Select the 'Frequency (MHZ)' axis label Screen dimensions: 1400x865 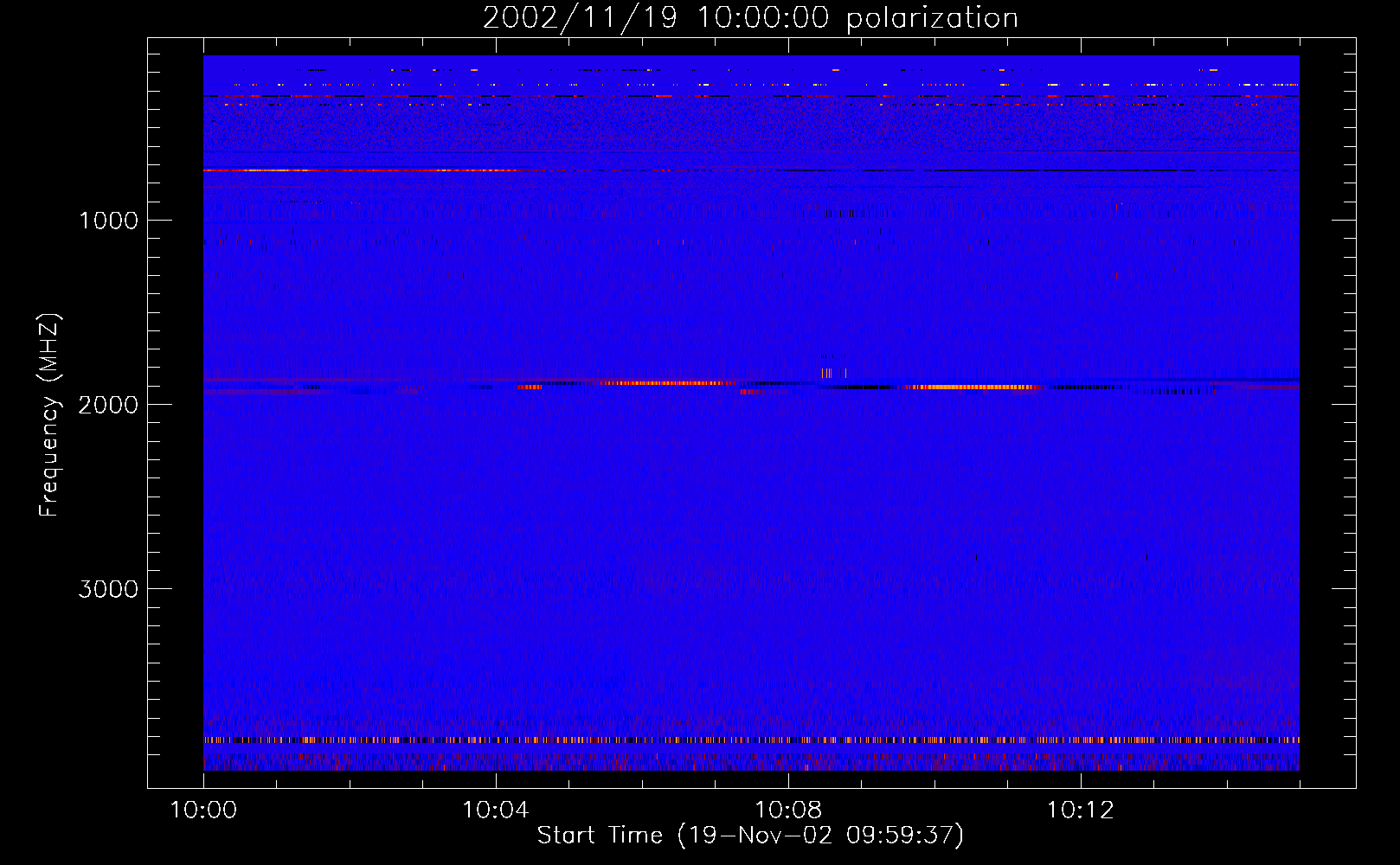49,415
